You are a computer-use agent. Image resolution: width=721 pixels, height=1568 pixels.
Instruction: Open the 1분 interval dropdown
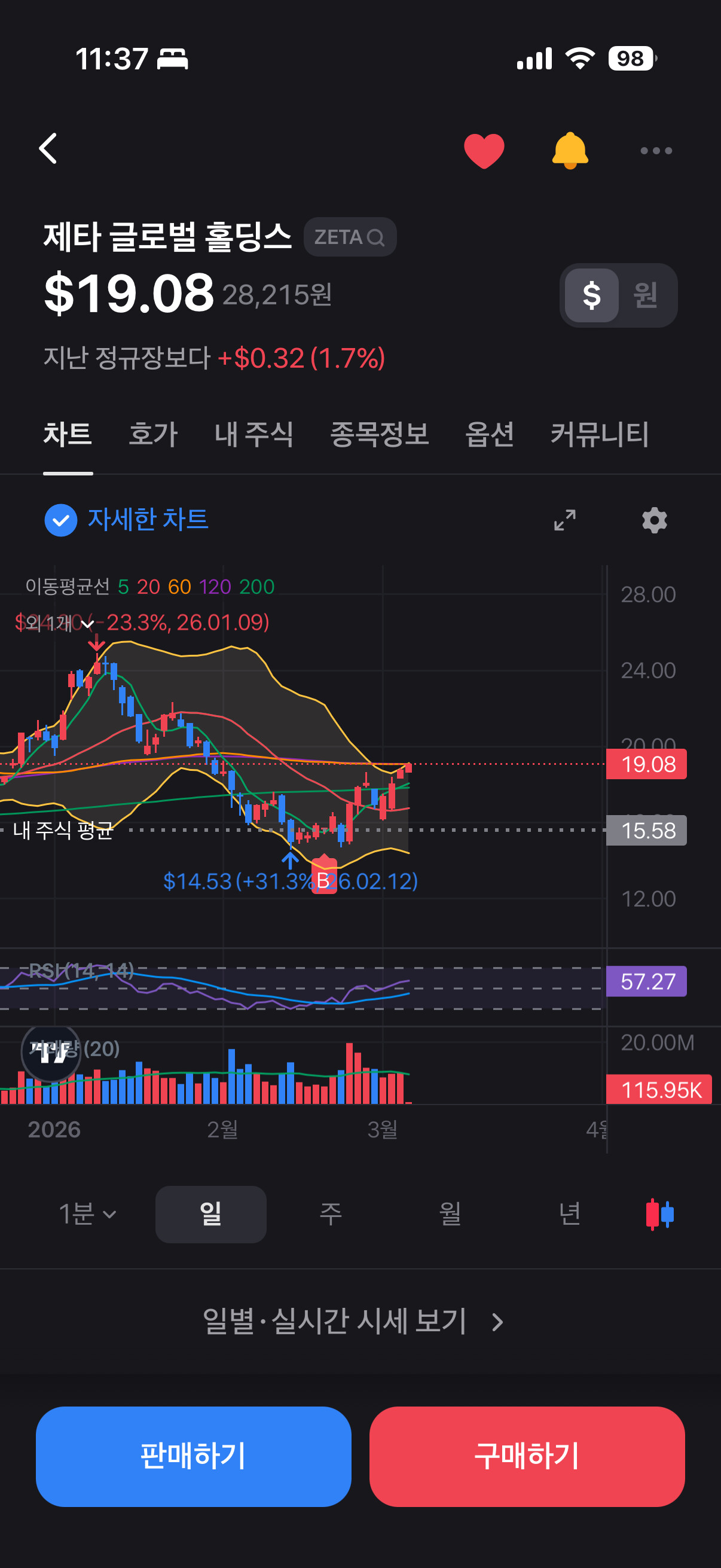click(87, 1215)
